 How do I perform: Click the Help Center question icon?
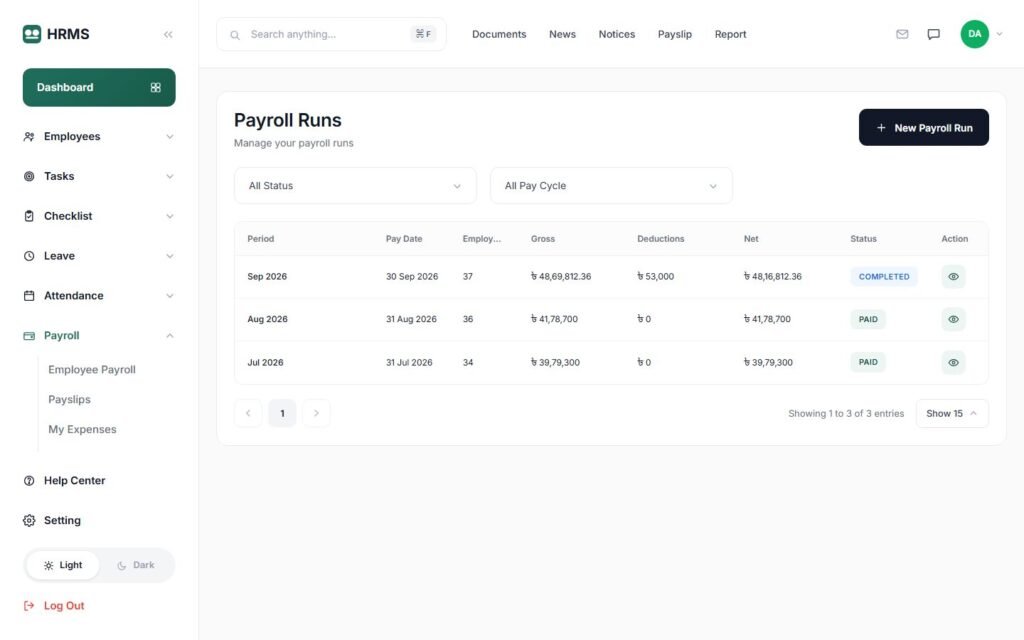click(x=29, y=481)
